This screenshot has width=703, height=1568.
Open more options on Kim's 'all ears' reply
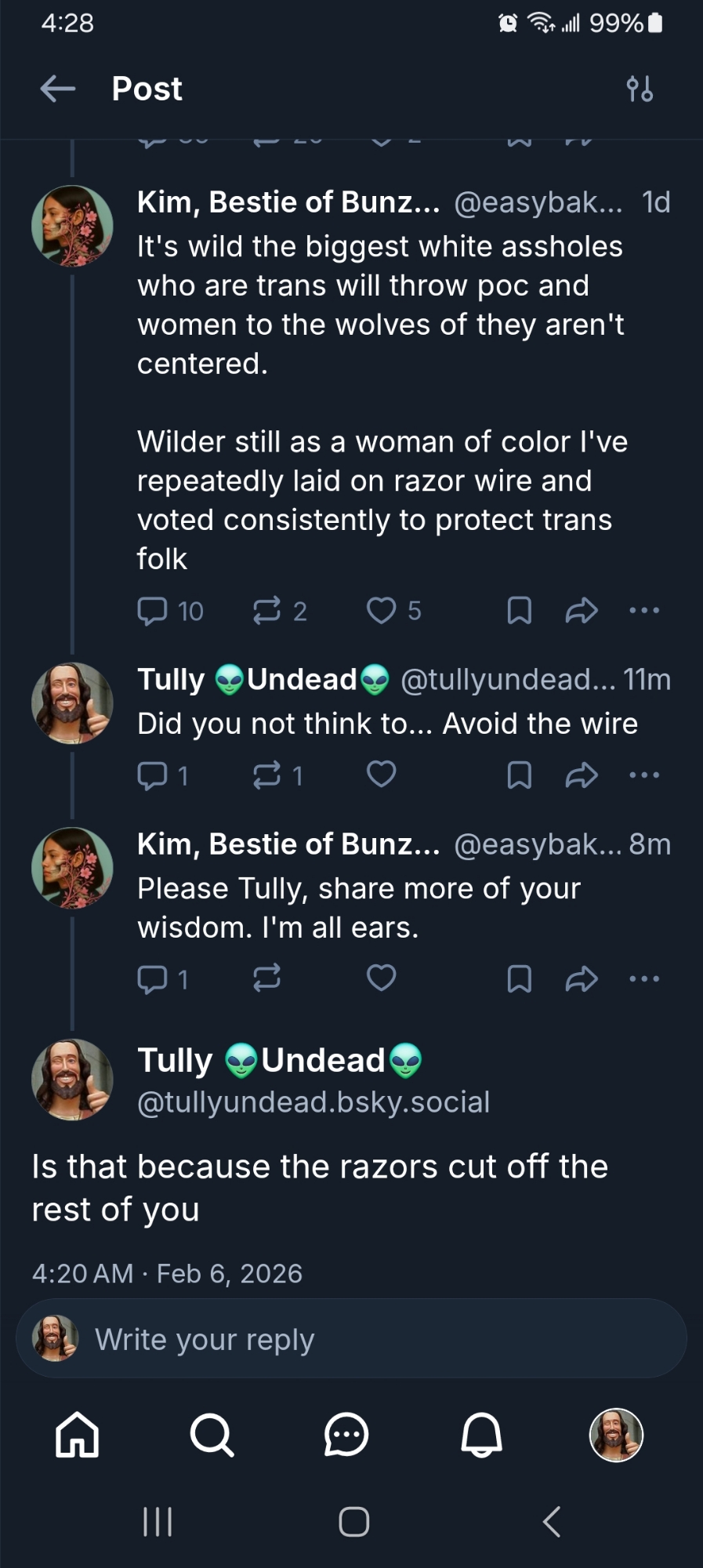tap(644, 978)
